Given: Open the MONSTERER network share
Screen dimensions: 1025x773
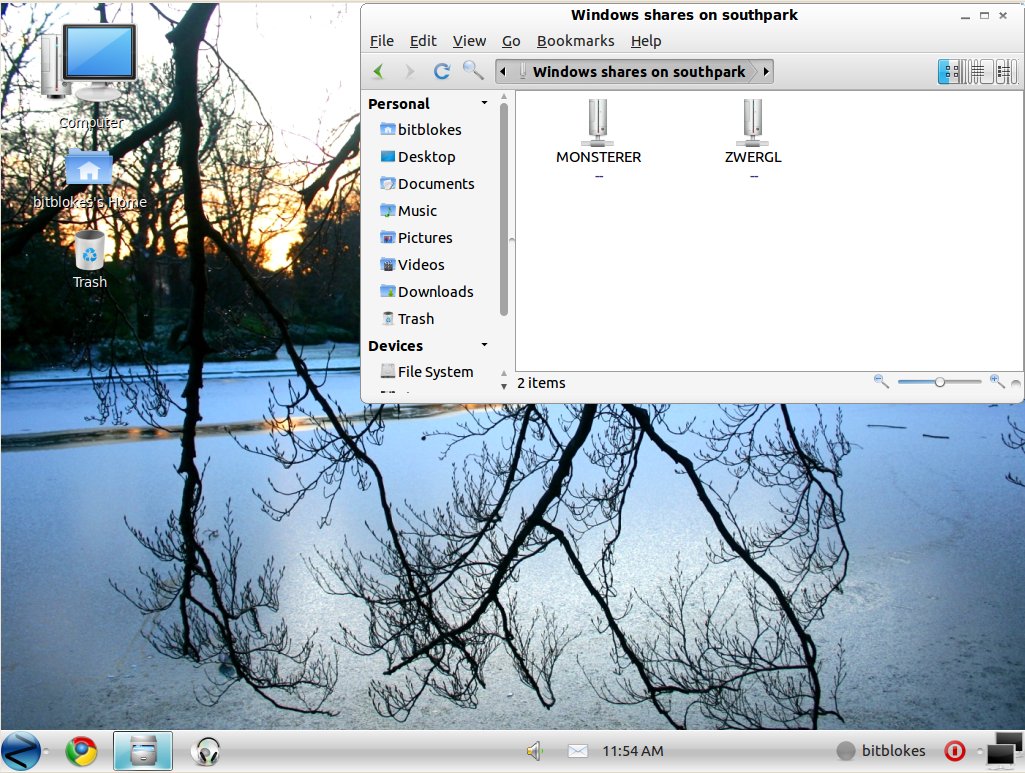Looking at the screenshot, I should pyautogui.click(x=598, y=133).
